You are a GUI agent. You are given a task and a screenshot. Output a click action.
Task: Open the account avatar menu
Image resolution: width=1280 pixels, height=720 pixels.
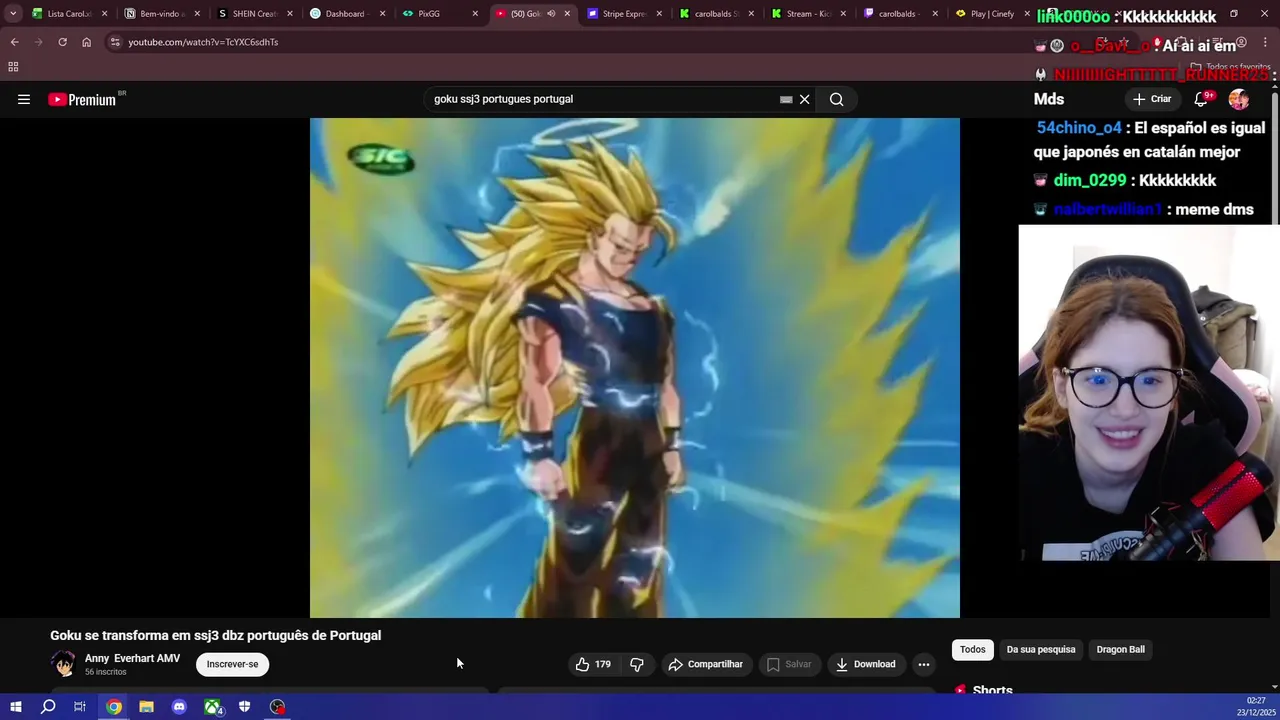click(x=1239, y=99)
